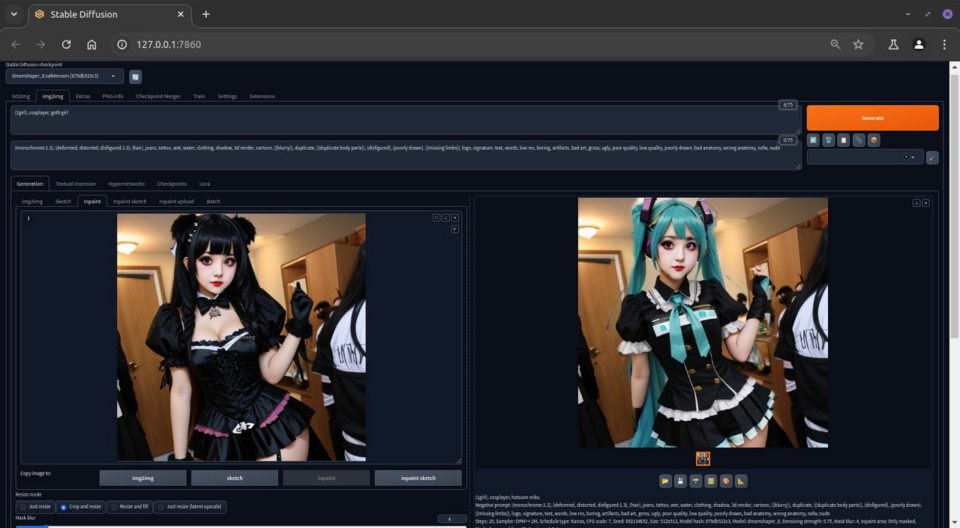Choose the Resize and fill mode
960x528 pixels.
pos(129,507)
